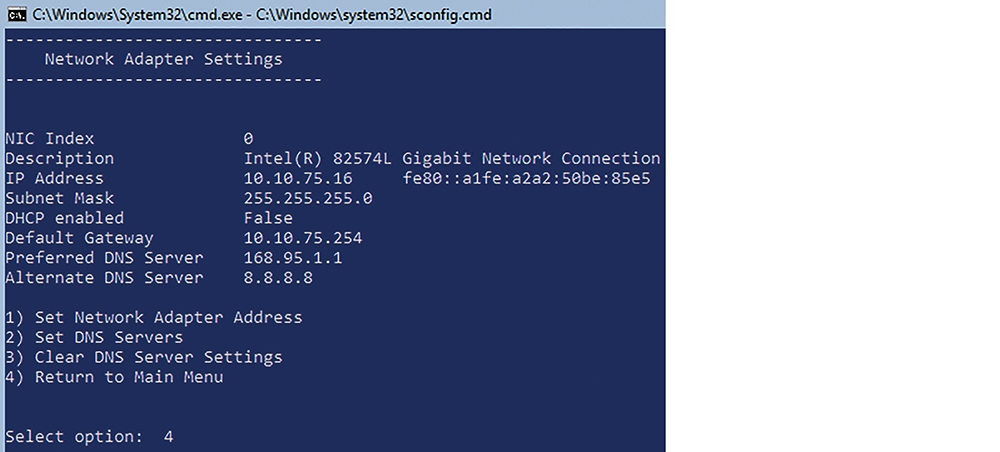
Task: Click the NIC Index value 0
Action: pyautogui.click(x=248, y=138)
